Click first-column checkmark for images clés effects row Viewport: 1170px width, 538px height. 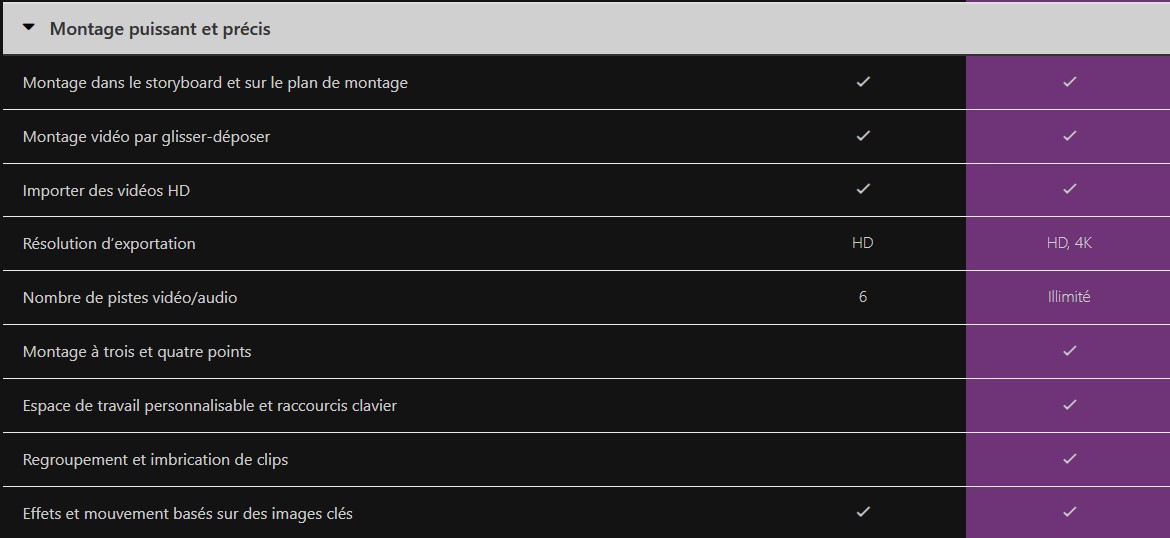(863, 512)
